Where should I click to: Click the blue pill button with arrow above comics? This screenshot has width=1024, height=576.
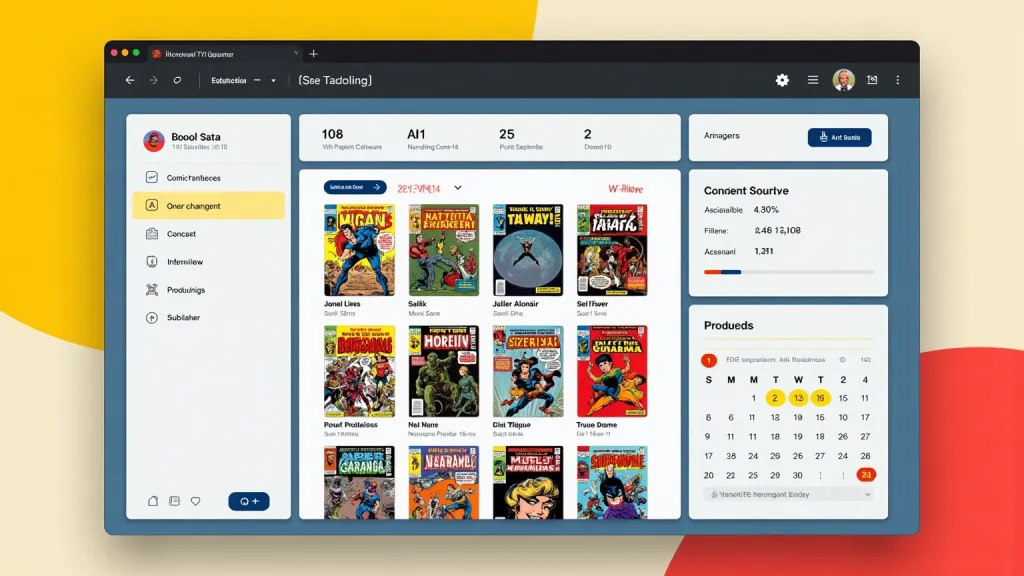click(355, 187)
